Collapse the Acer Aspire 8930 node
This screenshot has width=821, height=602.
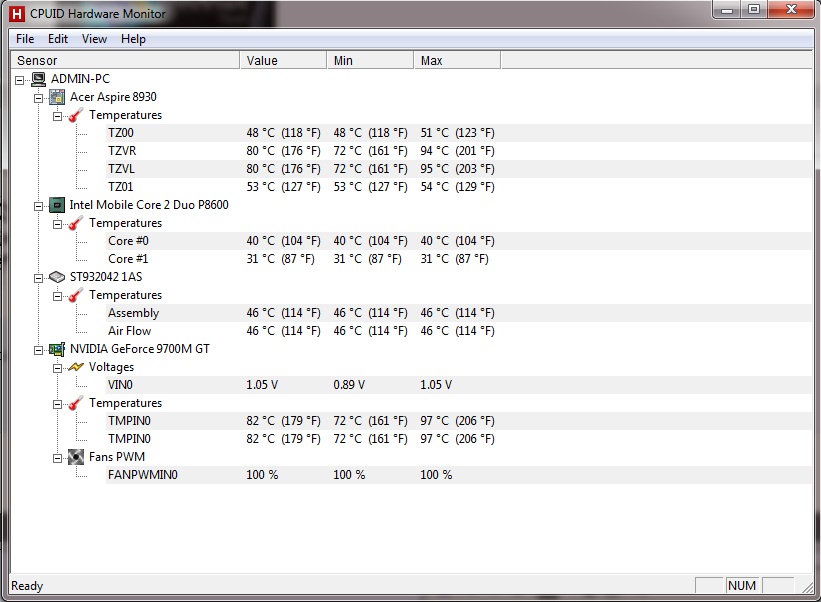tap(38, 98)
